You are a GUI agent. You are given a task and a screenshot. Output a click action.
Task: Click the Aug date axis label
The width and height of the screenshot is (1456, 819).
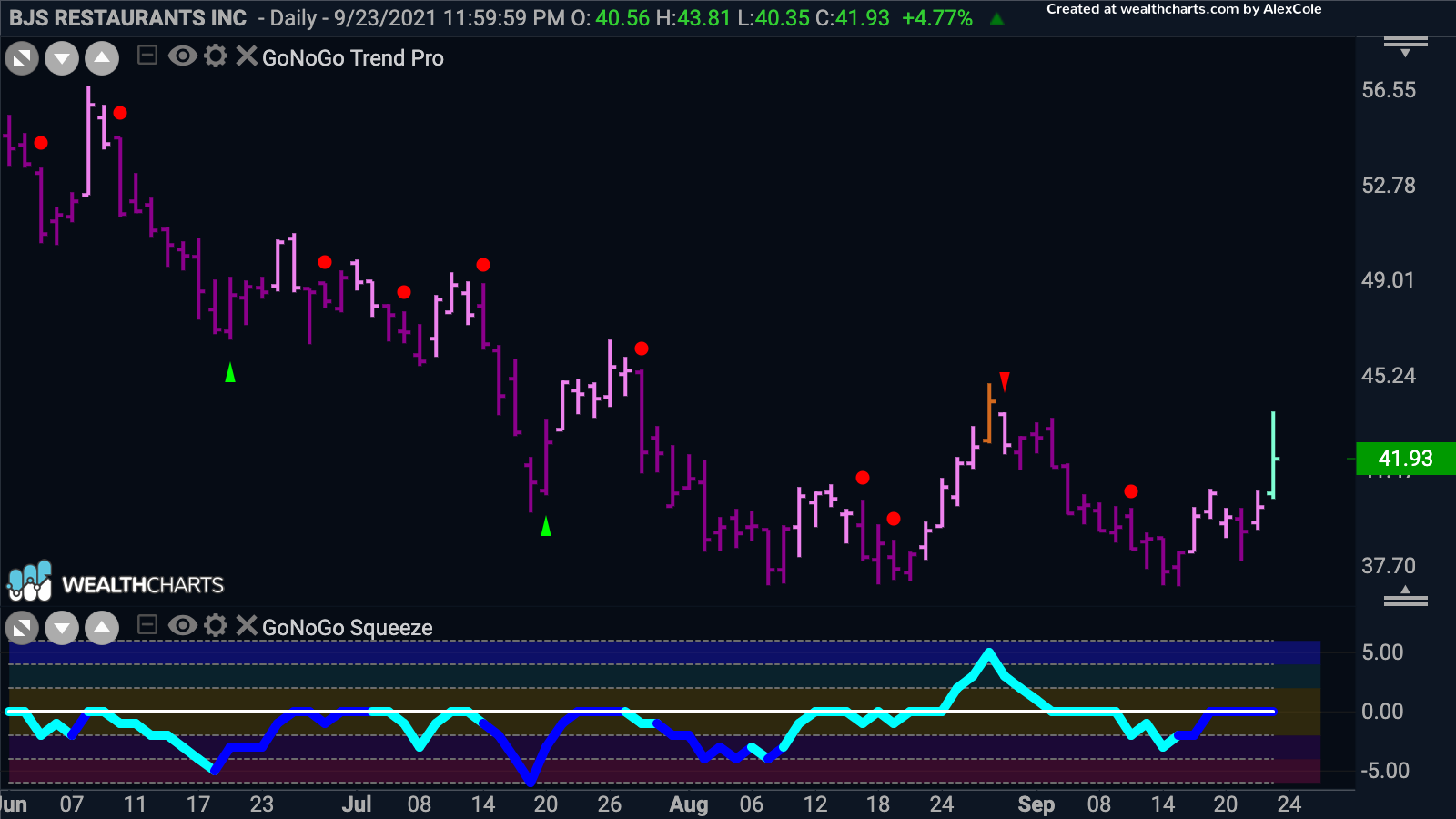tap(689, 804)
